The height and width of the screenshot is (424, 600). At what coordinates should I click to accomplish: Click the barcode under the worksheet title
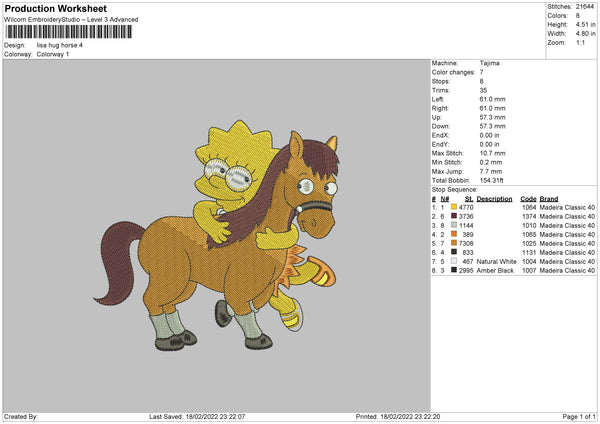point(69,32)
